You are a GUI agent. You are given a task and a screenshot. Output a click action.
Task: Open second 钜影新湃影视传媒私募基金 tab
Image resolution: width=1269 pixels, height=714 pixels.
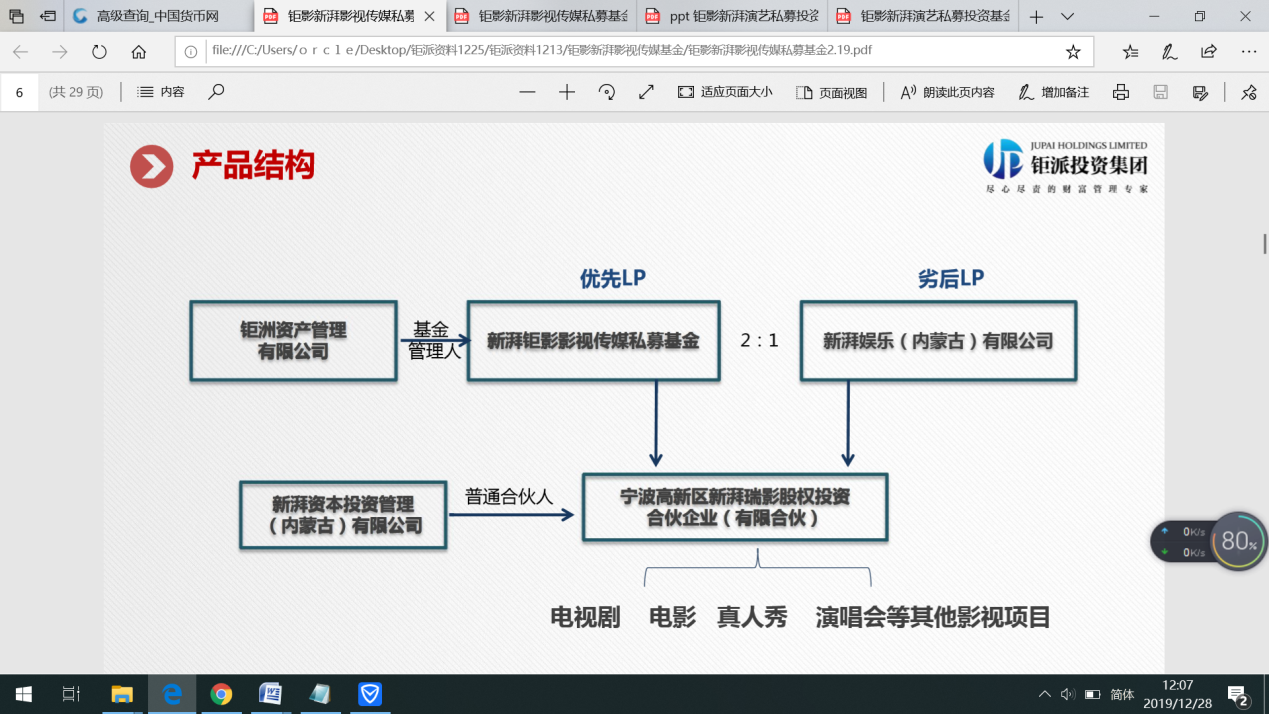click(x=541, y=16)
